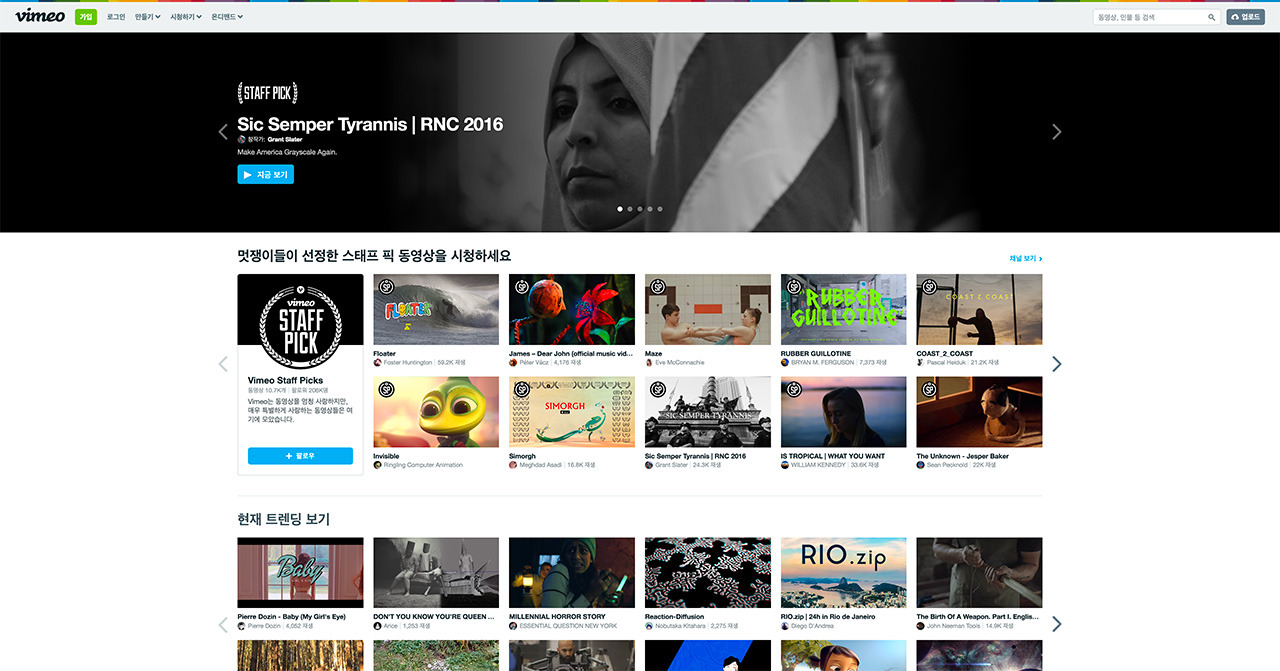
Task: Show previous staff pick videos
Action: click(x=223, y=364)
